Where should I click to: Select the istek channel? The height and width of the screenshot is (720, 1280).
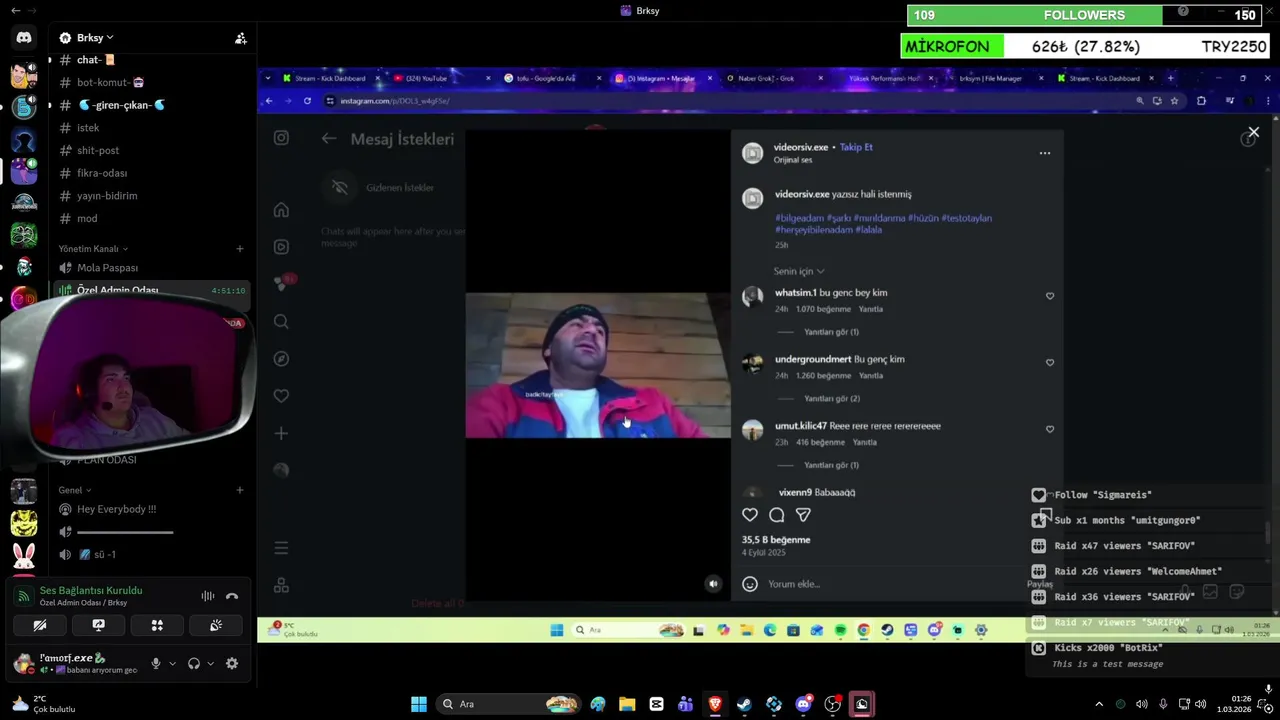pos(88,128)
